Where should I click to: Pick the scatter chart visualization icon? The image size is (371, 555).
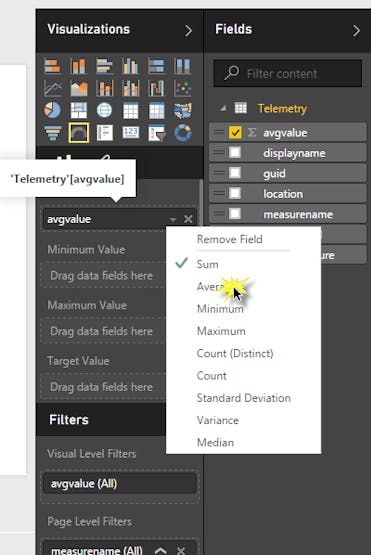click(183, 88)
